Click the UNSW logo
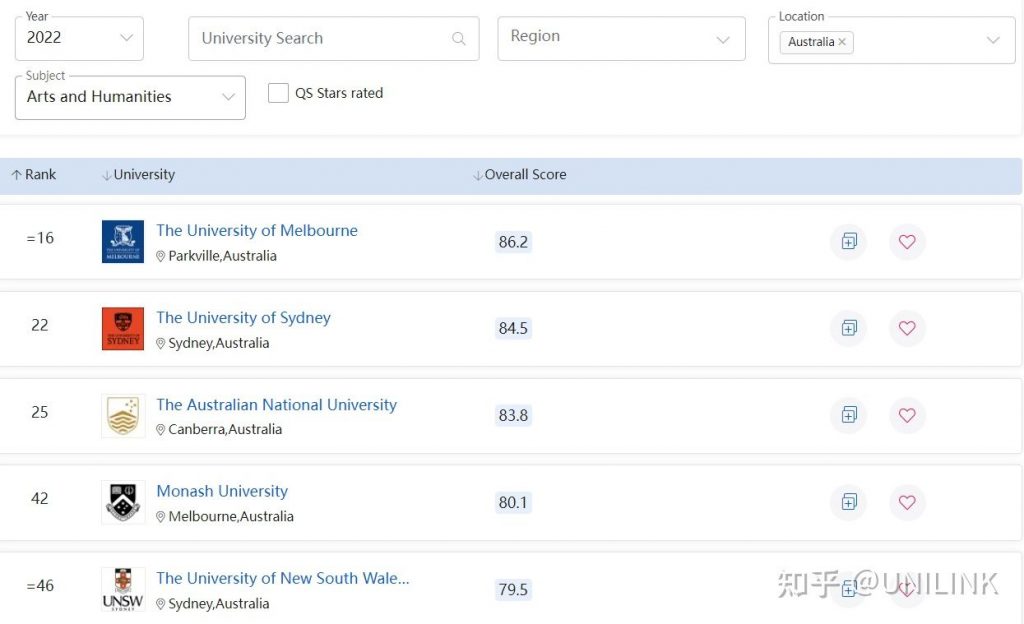The width and height of the screenshot is (1024, 624). [x=123, y=589]
